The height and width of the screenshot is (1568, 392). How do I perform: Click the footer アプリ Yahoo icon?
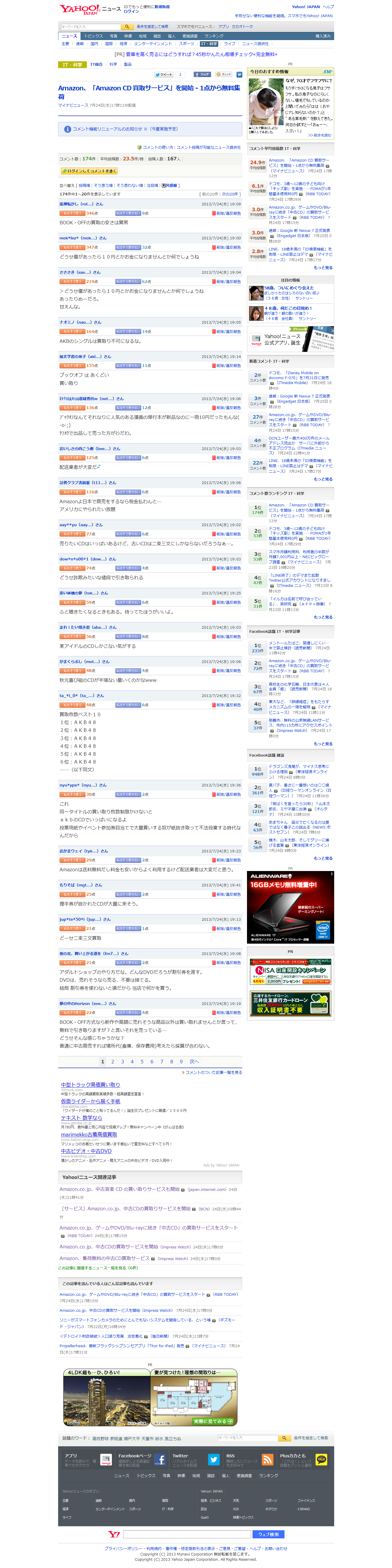point(106,1460)
